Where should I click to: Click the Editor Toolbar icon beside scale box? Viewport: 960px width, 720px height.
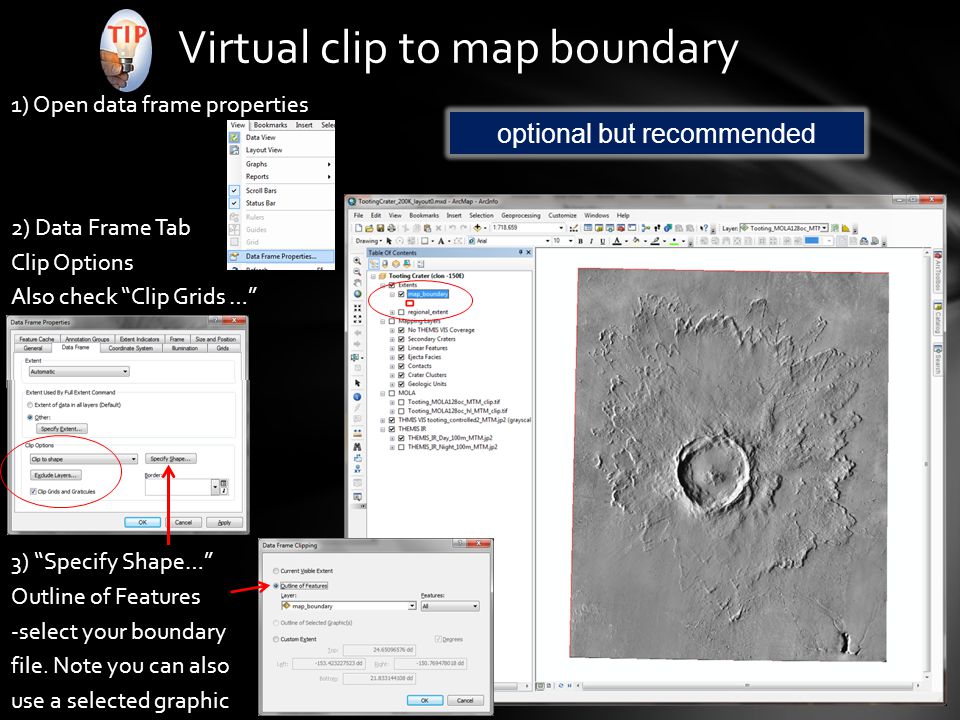coord(574,228)
